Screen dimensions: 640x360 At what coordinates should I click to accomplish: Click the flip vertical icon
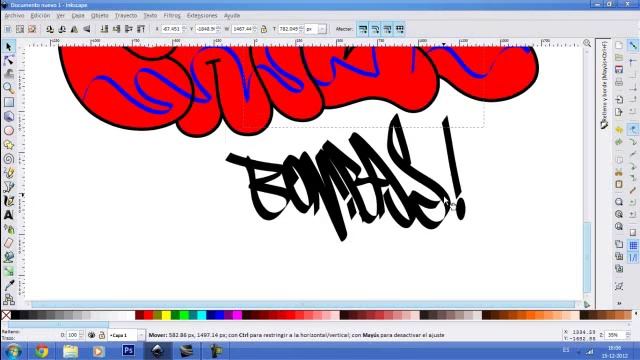tap(87, 29)
